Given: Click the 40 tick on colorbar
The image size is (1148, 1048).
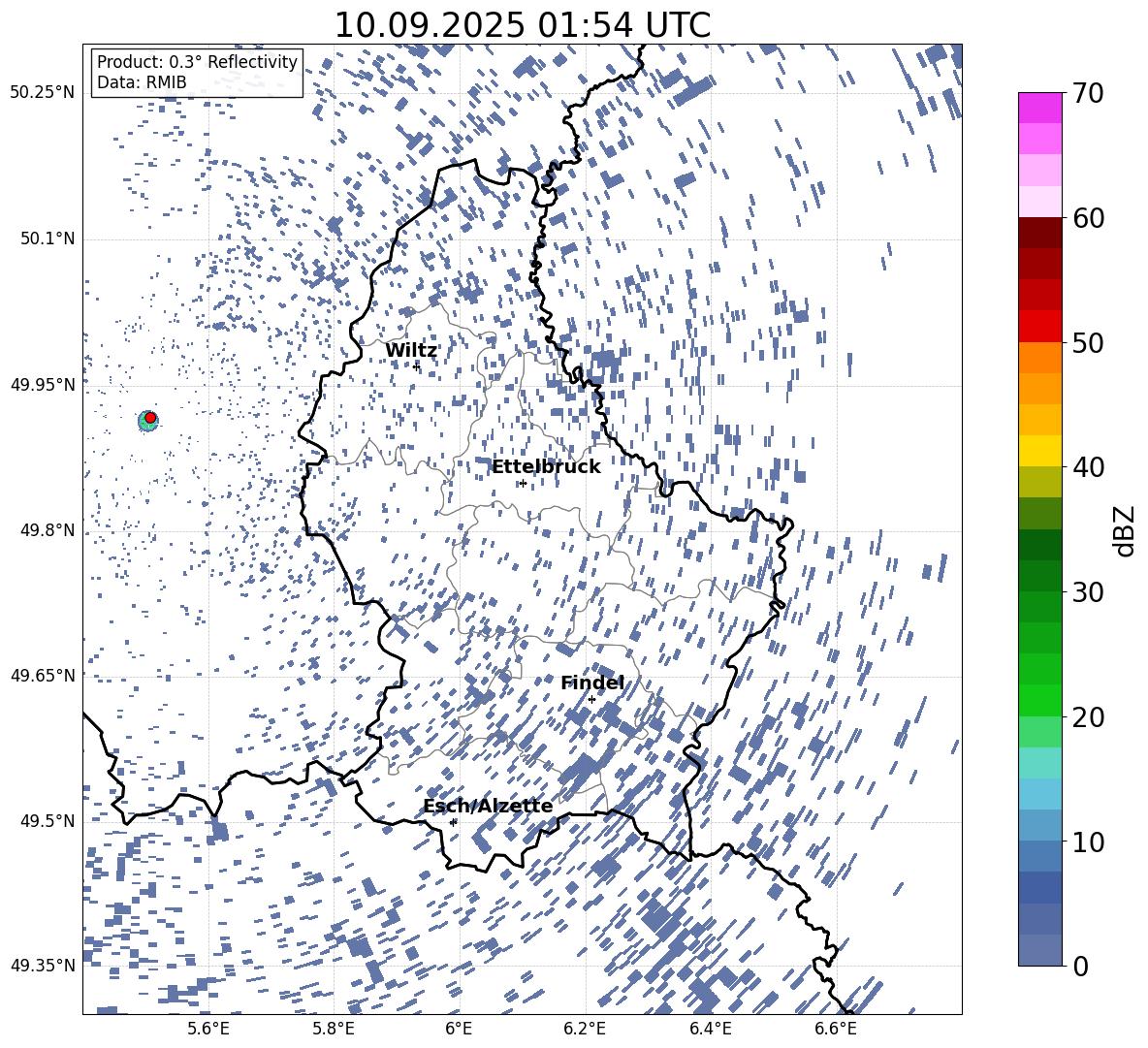Looking at the screenshot, I should click(1088, 467).
